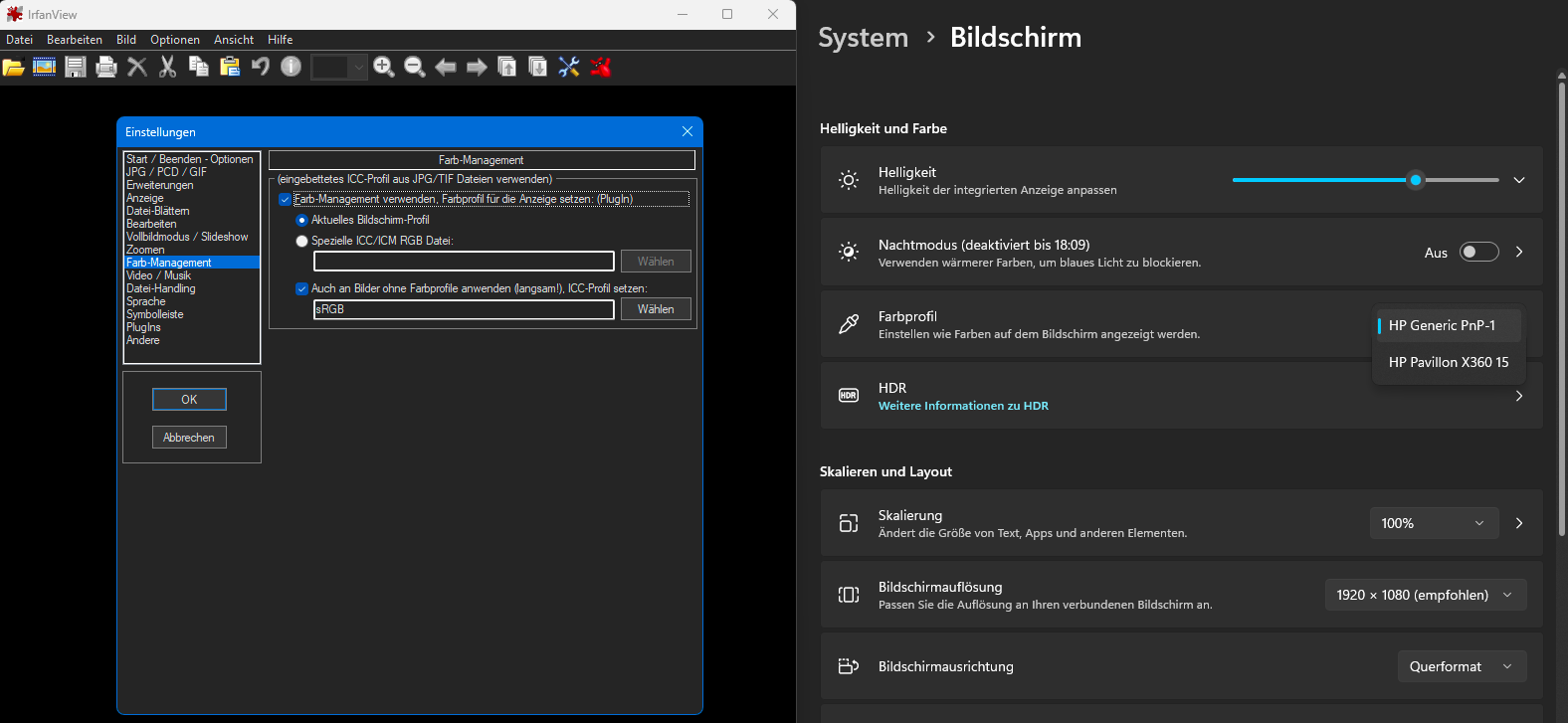Open Nachtmodus settings chevron

1519,252
